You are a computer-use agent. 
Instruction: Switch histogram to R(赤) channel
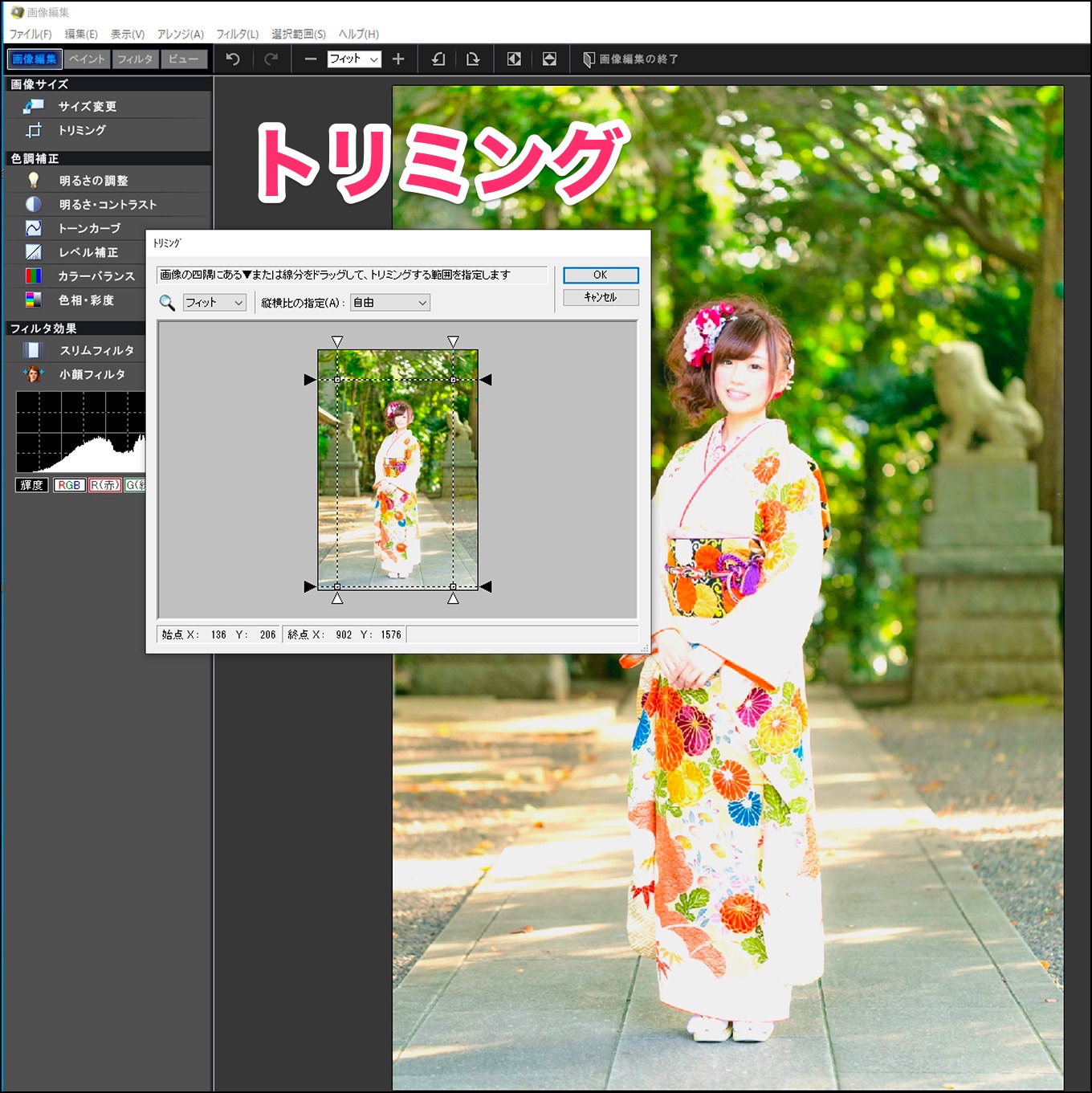[x=105, y=485]
